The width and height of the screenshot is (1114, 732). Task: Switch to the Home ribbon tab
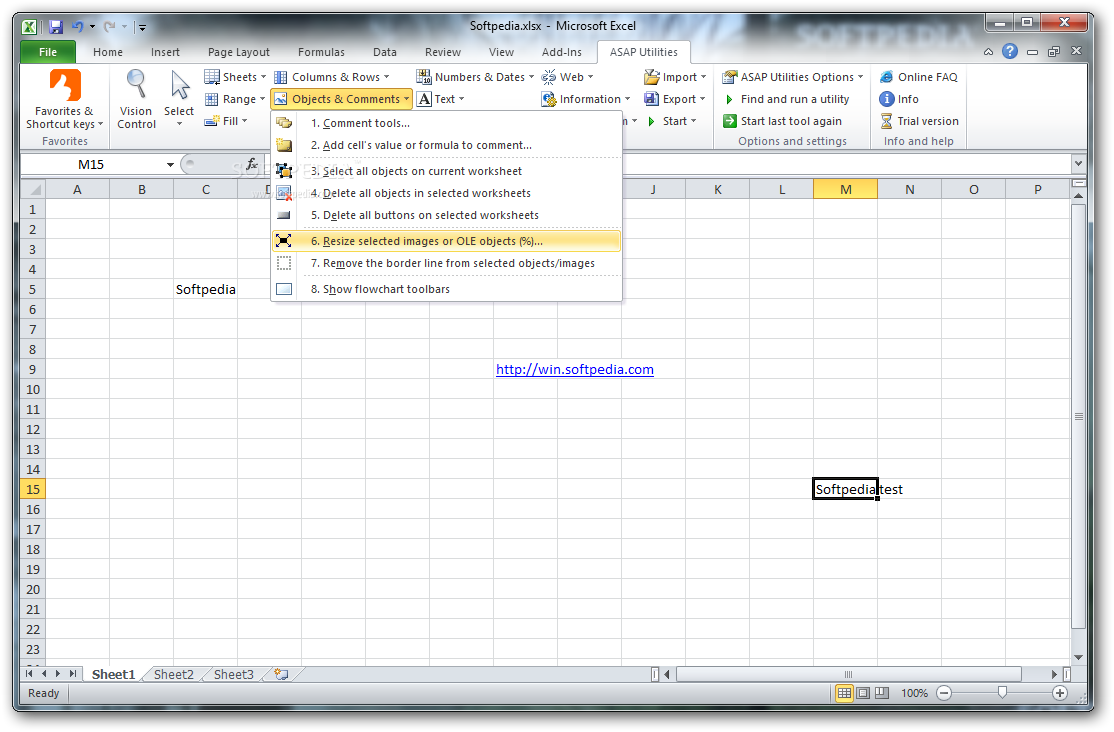pyautogui.click(x=108, y=52)
